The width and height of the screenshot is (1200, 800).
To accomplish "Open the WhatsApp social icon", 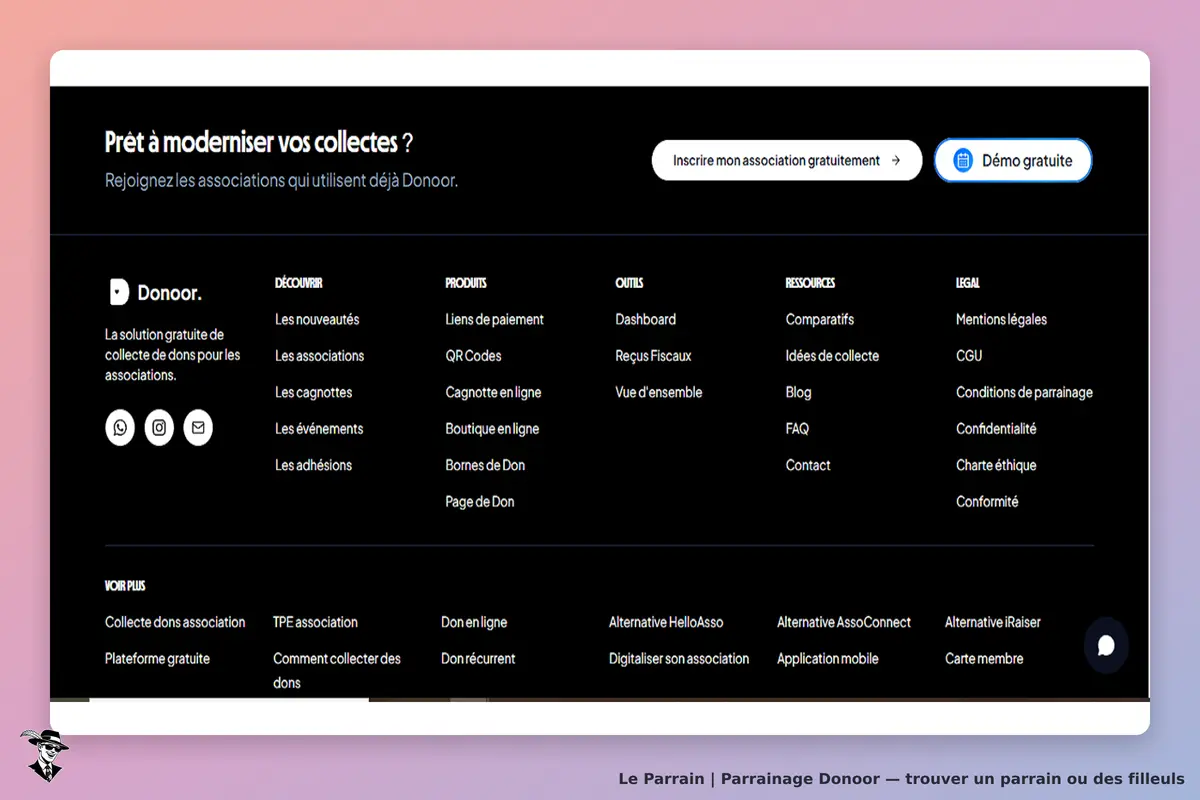I will coord(120,428).
